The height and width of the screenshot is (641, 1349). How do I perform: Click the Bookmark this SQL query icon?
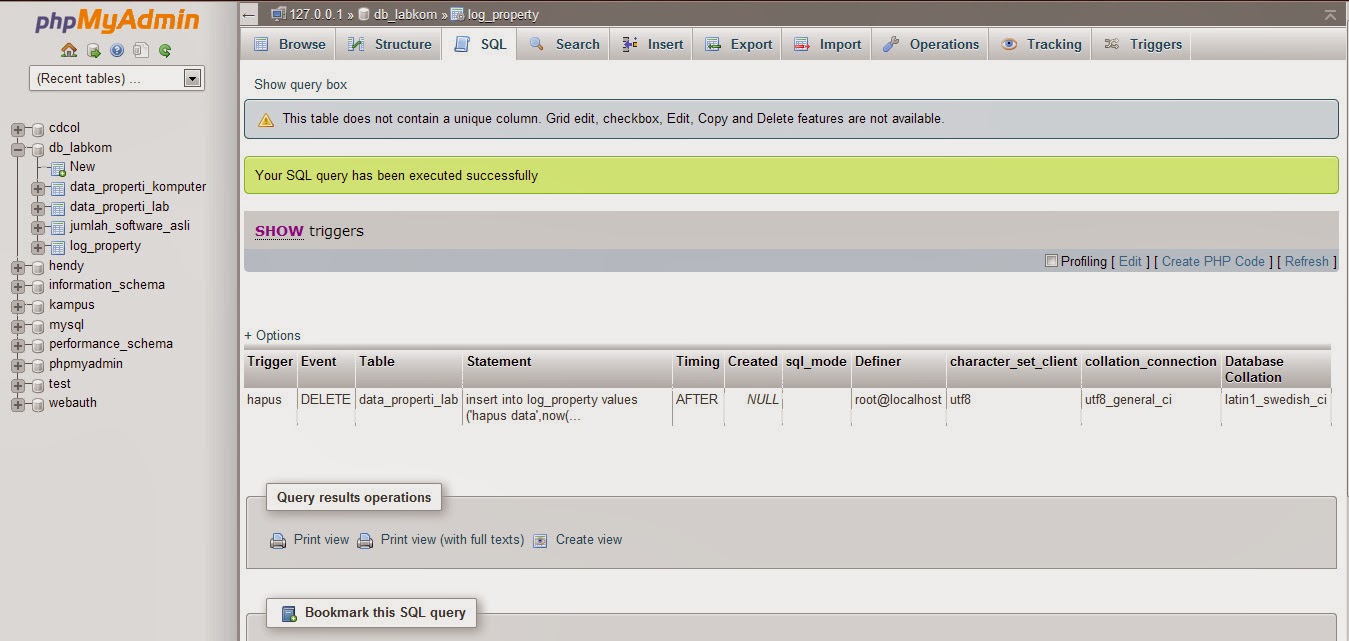coord(290,613)
